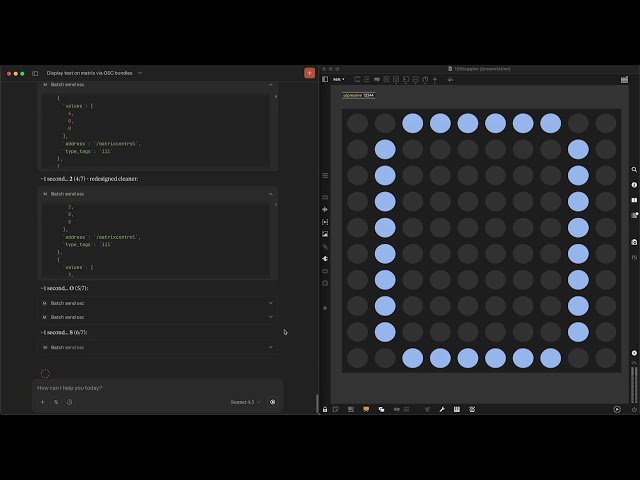Stop the response with the composer stop button

point(273,402)
